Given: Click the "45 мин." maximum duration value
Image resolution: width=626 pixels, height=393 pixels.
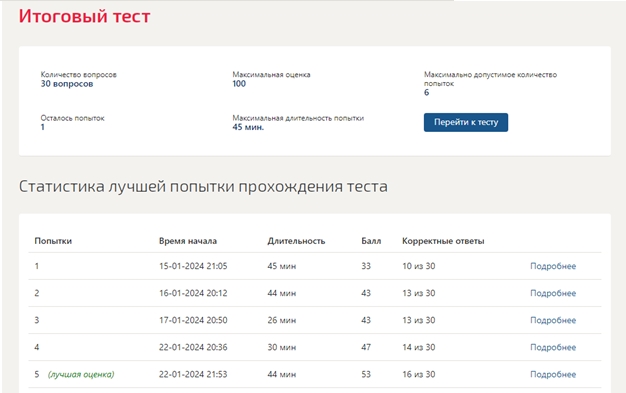Looking at the screenshot, I should pos(248,127).
